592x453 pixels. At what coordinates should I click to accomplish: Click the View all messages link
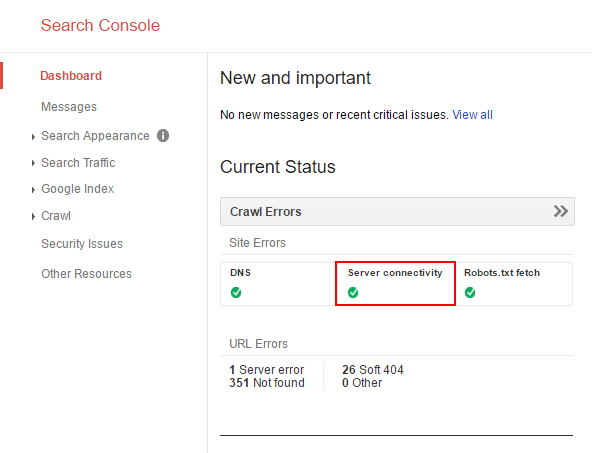click(x=472, y=115)
